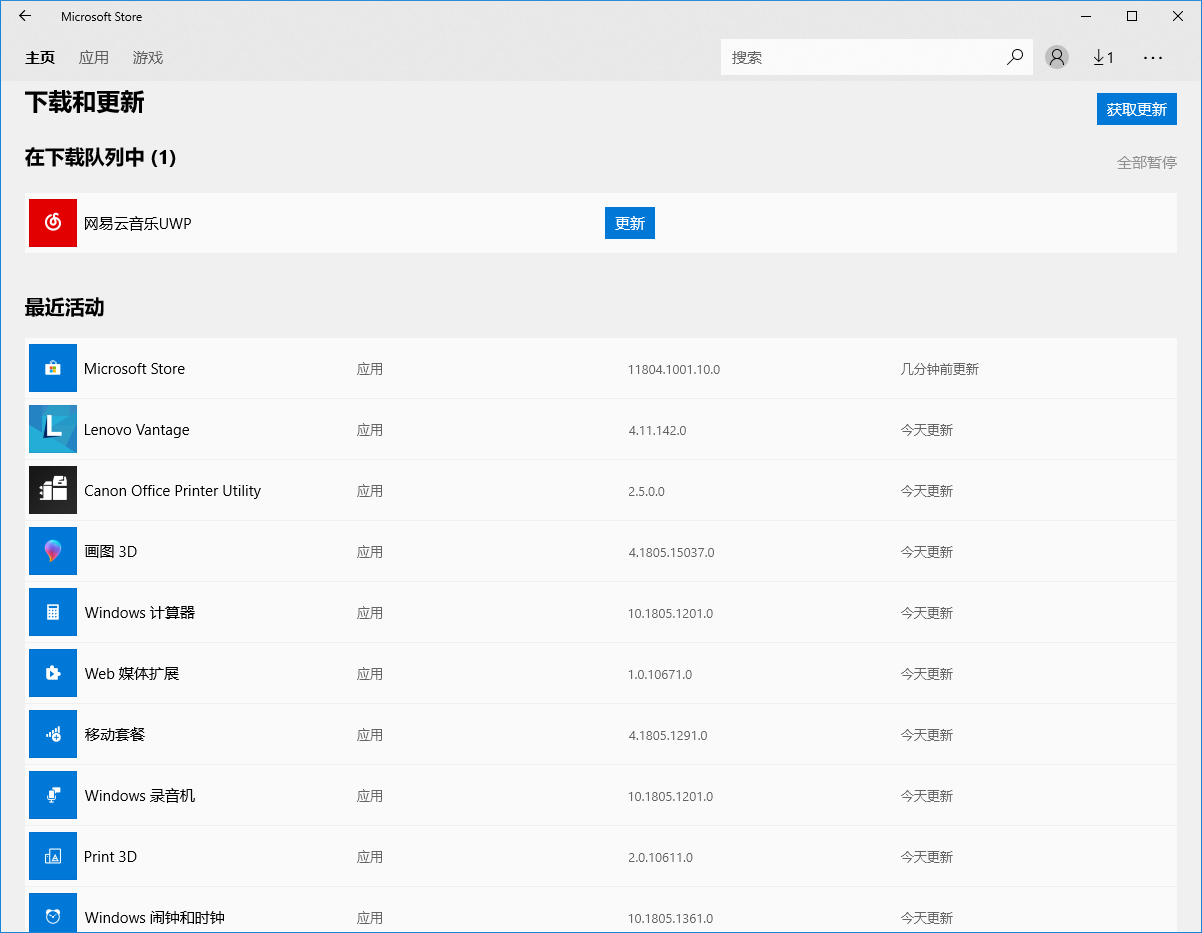Select the Windows 录音机 row name

pos(140,796)
